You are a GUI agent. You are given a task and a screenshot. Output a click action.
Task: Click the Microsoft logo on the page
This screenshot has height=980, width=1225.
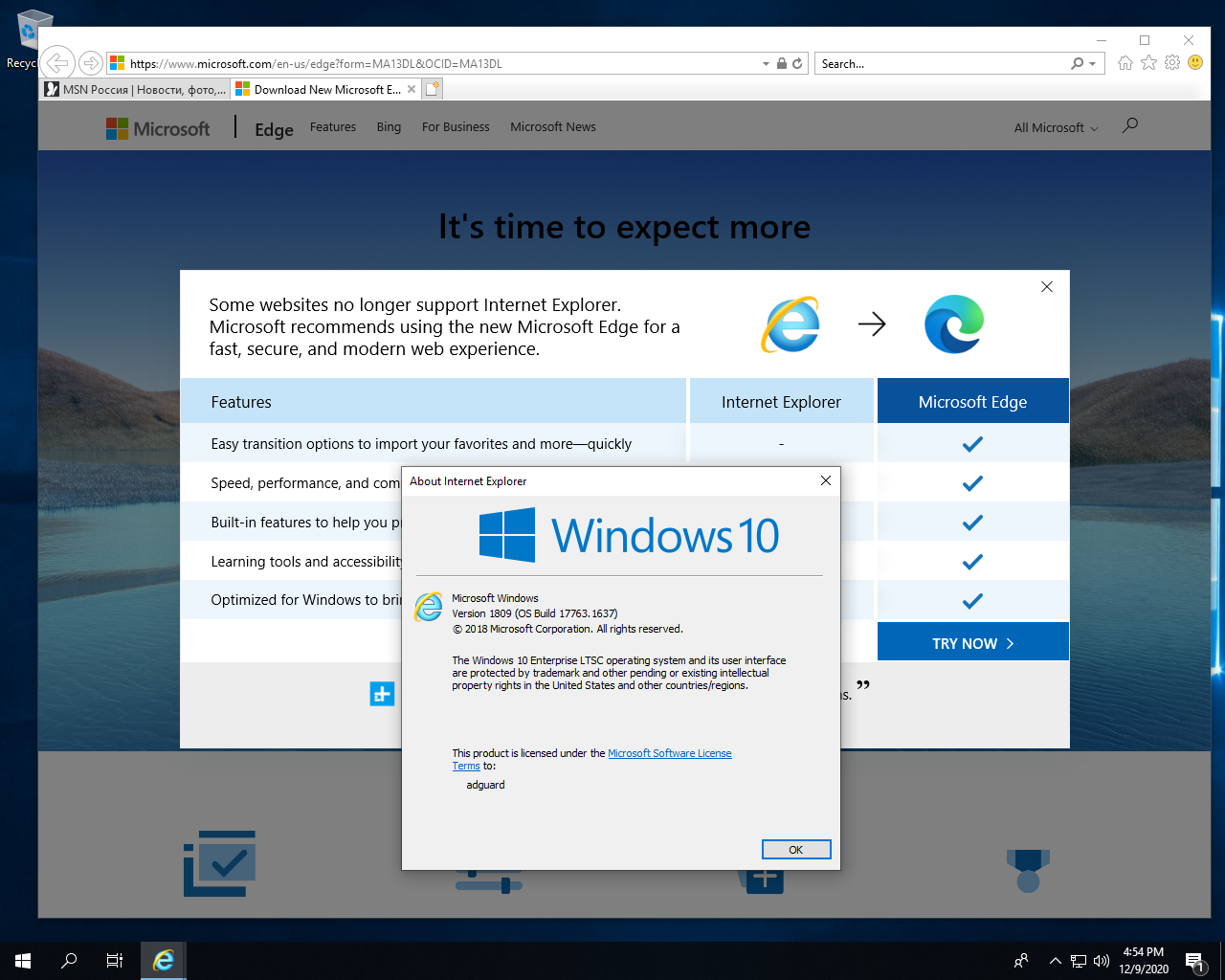click(158, 128)
